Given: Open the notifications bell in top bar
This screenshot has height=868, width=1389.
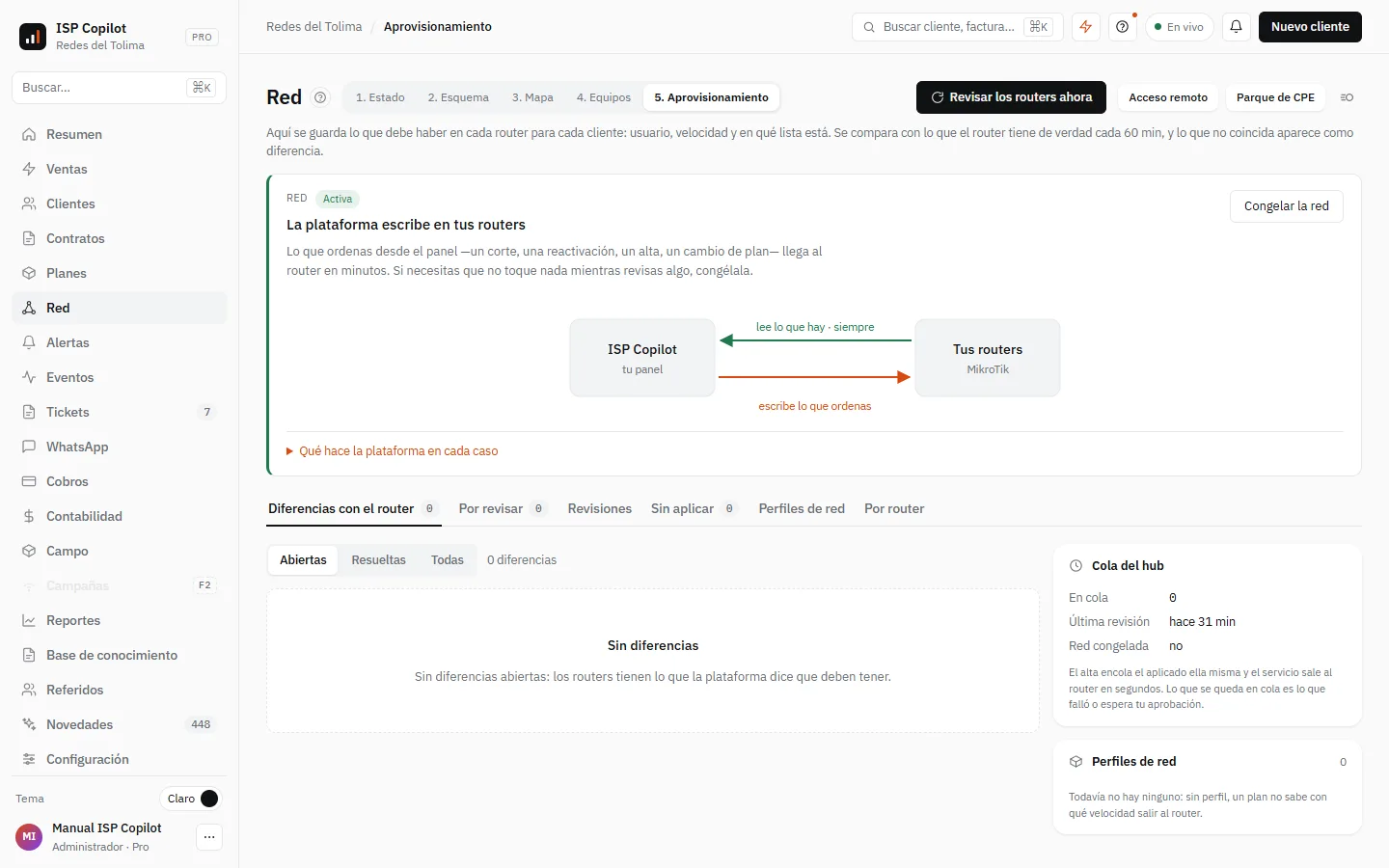Looking at the screenshot, I should tap(1236, 27).
